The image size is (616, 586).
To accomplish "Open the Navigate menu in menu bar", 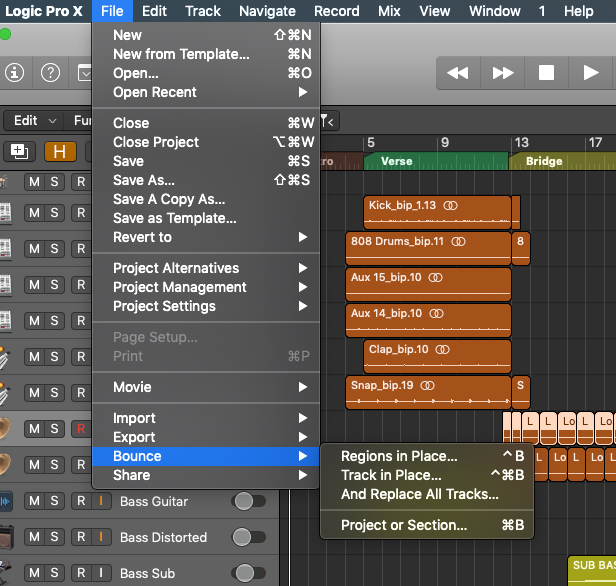I will [267, 11].
